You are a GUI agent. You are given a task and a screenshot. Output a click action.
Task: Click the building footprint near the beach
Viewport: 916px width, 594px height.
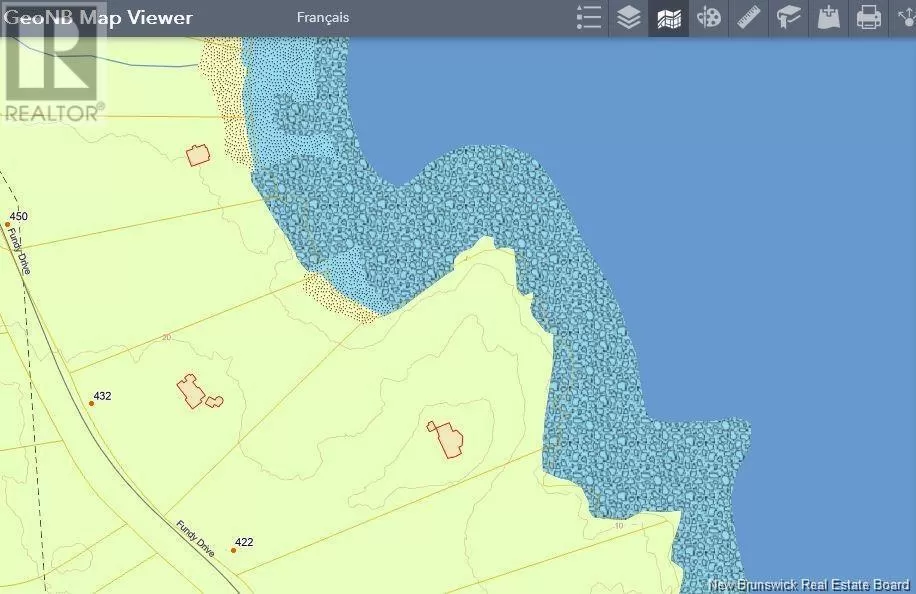pos(198,155)
